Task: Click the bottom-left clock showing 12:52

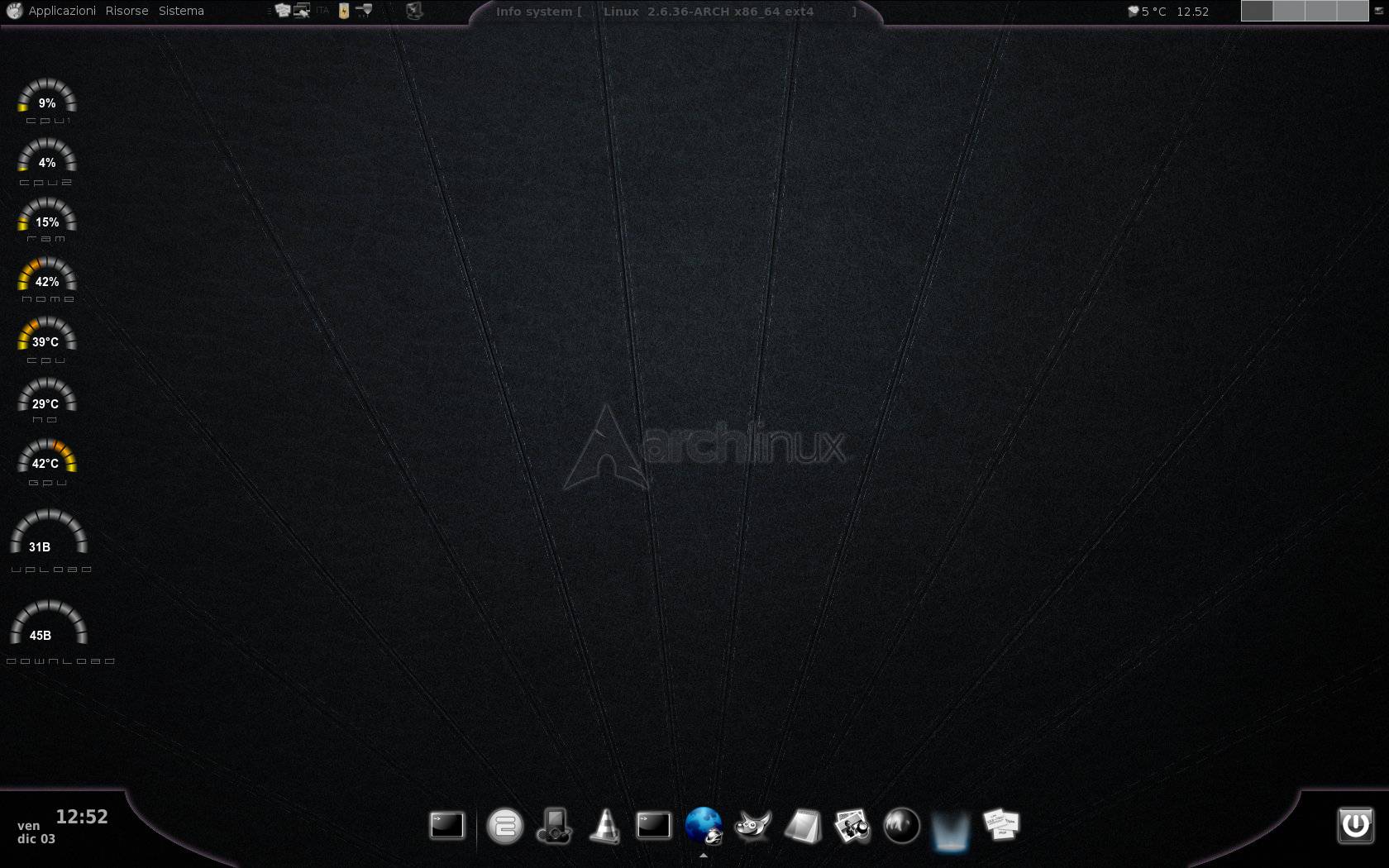Action: click(82, 817)
